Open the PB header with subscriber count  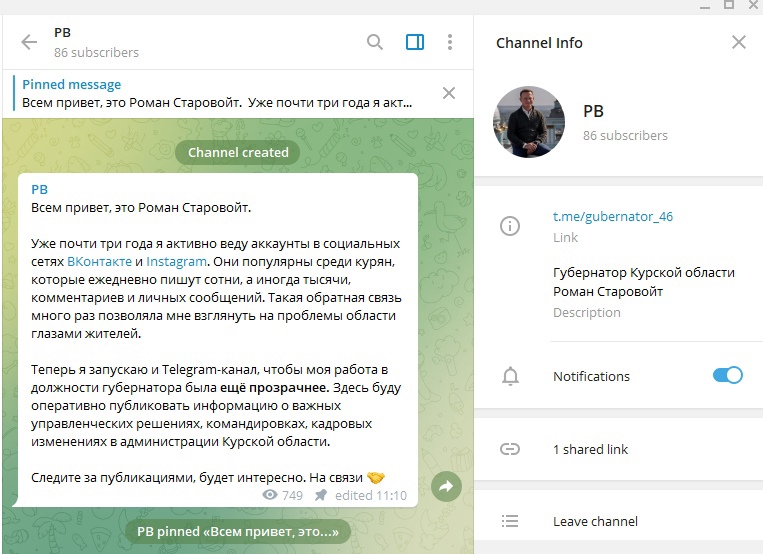point(96,42)
